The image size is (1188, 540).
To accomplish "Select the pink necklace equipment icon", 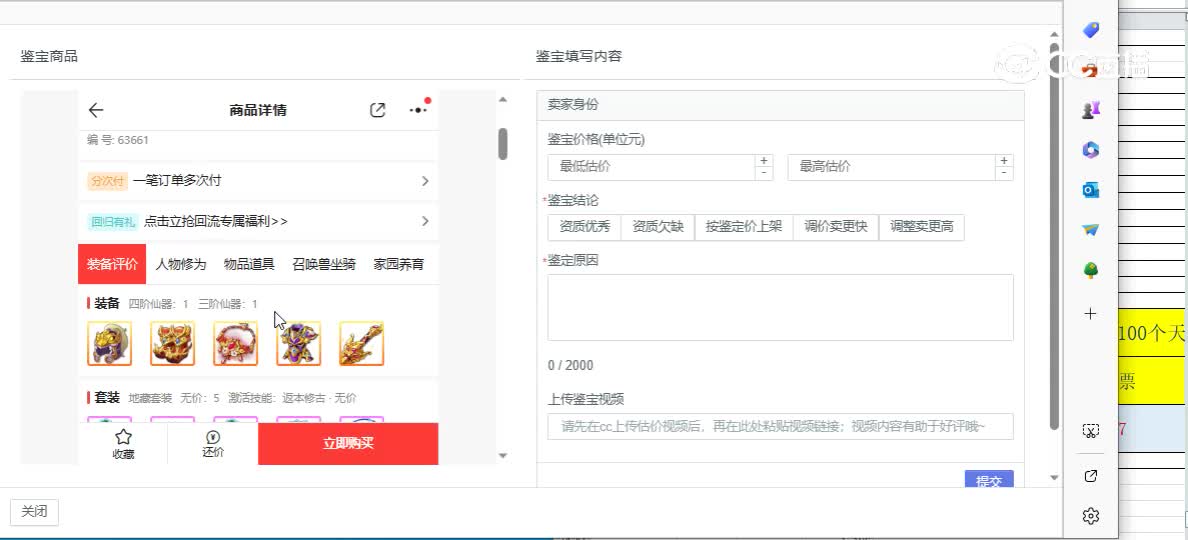I will pyautogui.click(x=236, y=343).
